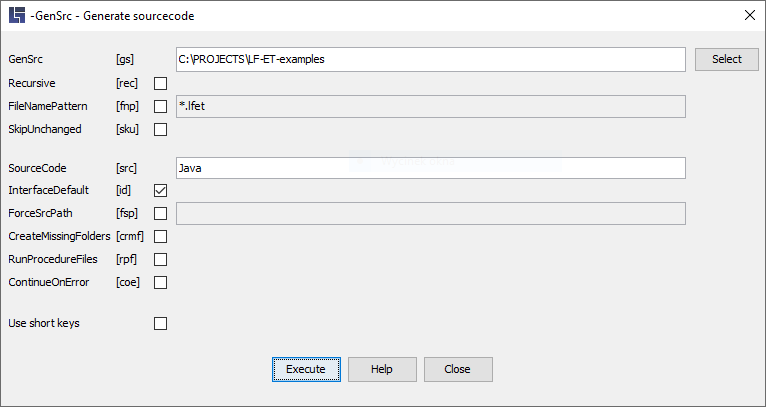Open Help for GenSrc dialog
The height and width of the screenshot is (407, 766).
(382, 369)
